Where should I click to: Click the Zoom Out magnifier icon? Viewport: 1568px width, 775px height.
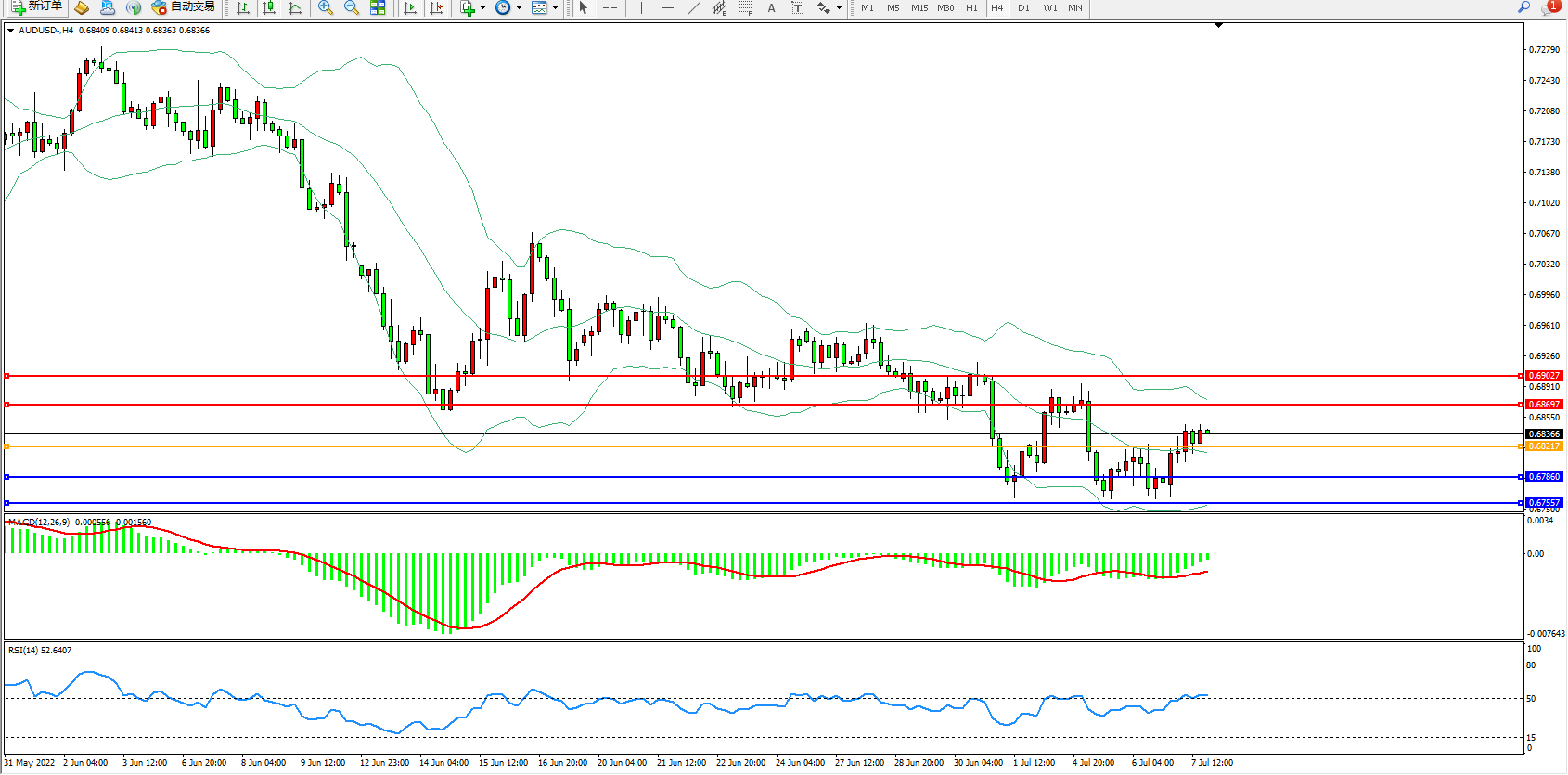click(352, 7)
